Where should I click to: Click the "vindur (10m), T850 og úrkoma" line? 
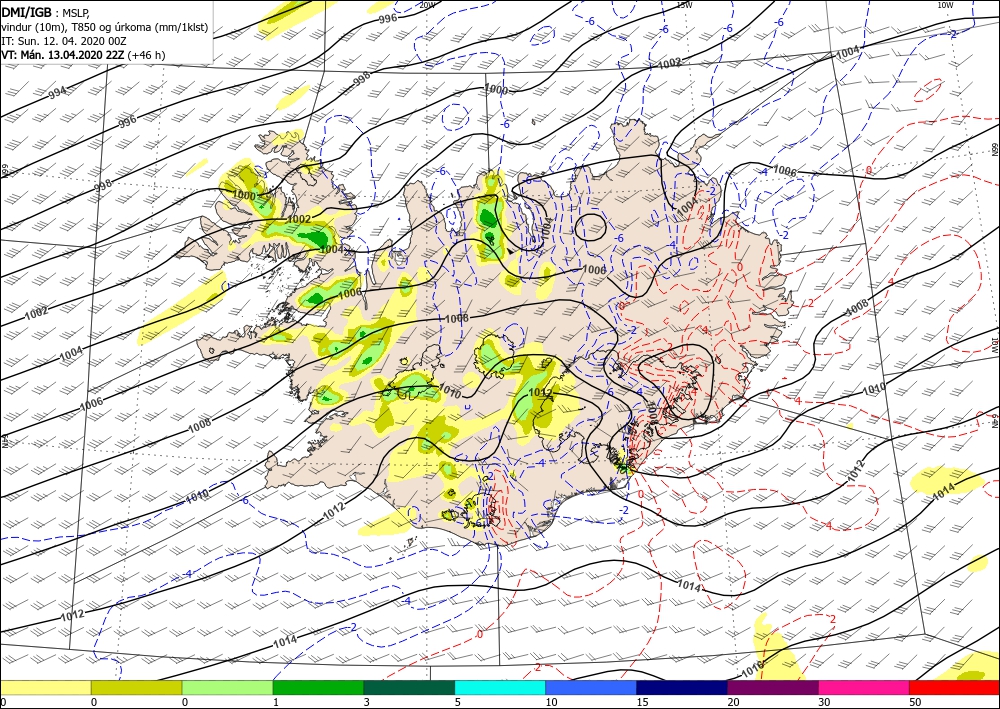(105, 27)
